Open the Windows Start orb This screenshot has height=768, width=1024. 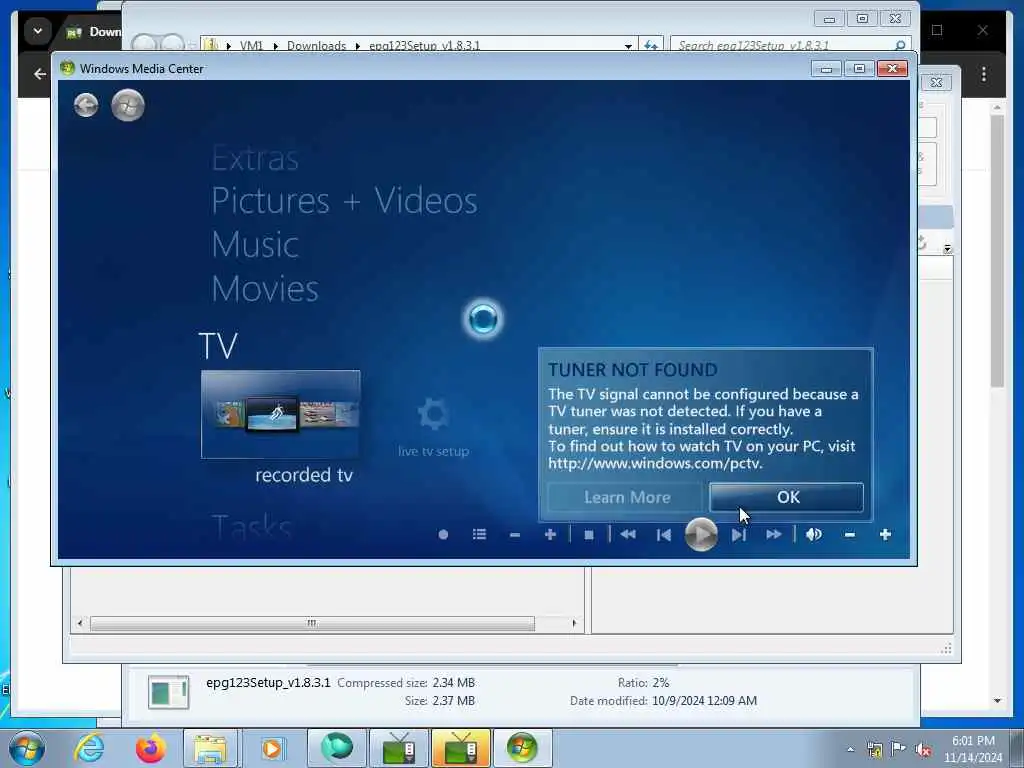point(27,748)
